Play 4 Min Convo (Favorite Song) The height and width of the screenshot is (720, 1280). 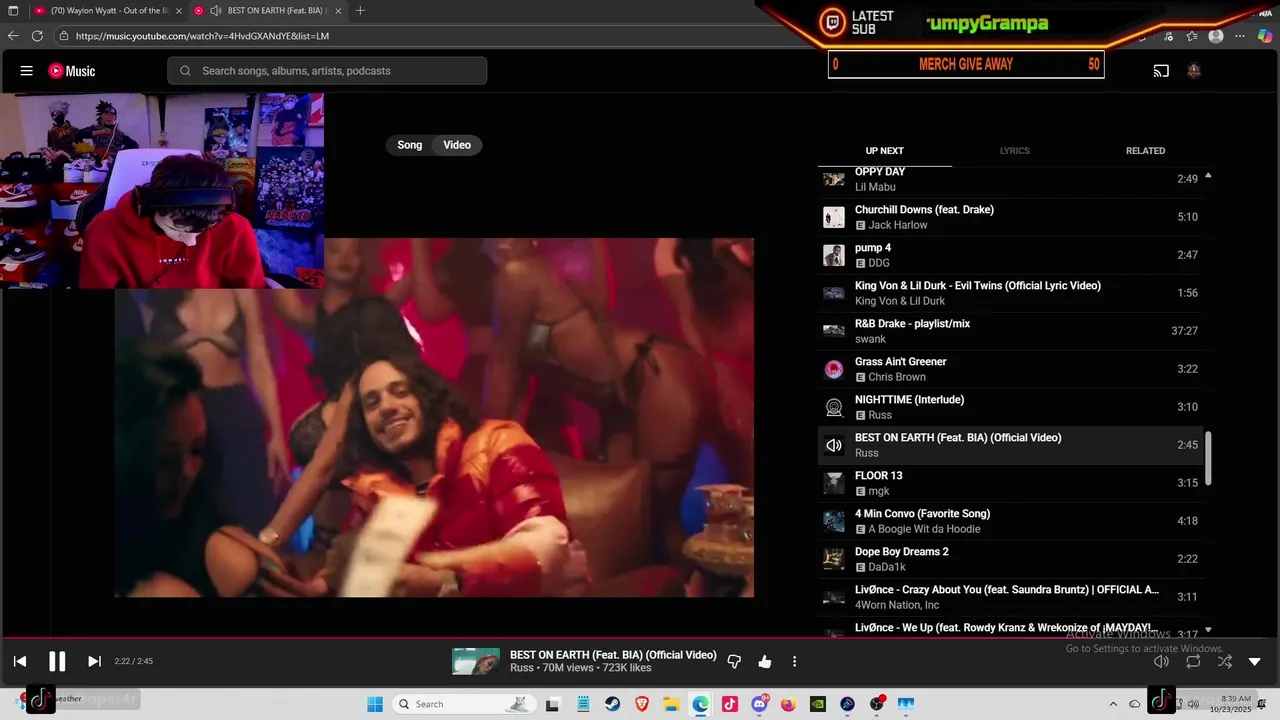click(x=1010, y=521)
